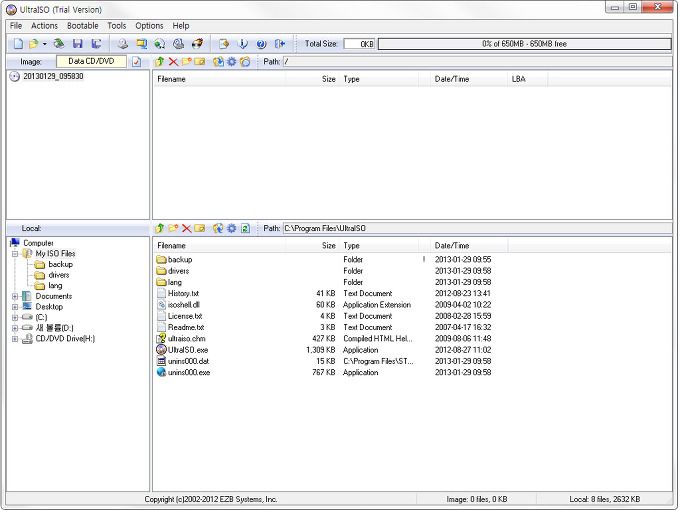Click the Up arrow in Local toolbar

tap(160, 228)
